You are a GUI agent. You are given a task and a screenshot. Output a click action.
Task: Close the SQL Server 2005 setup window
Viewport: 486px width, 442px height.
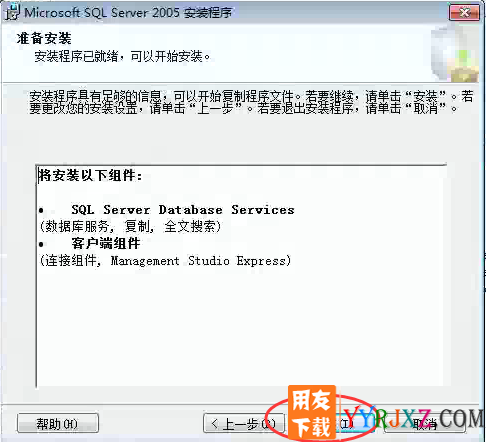point(464,13)
